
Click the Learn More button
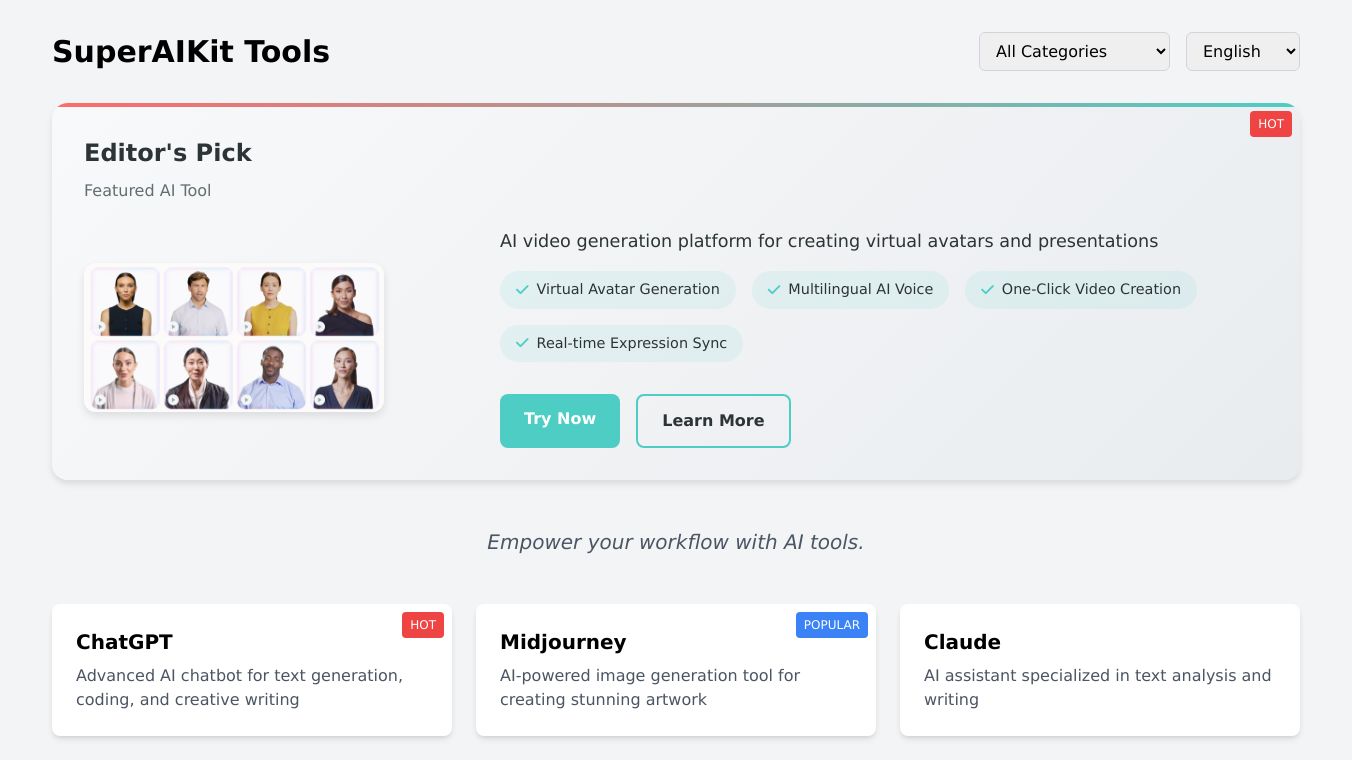pos(713,421)
